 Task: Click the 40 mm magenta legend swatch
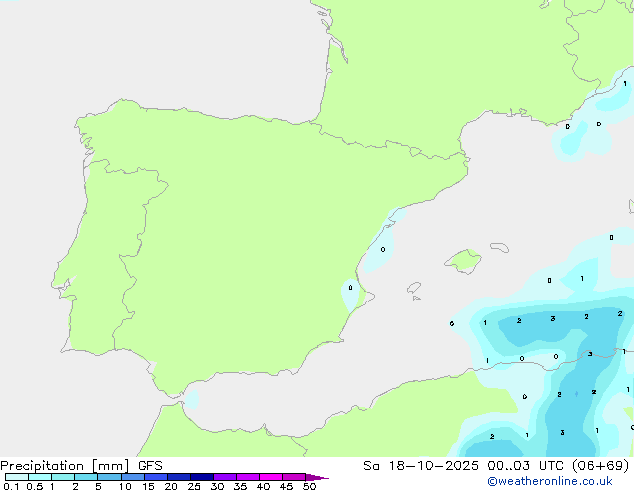click(271, 477)
